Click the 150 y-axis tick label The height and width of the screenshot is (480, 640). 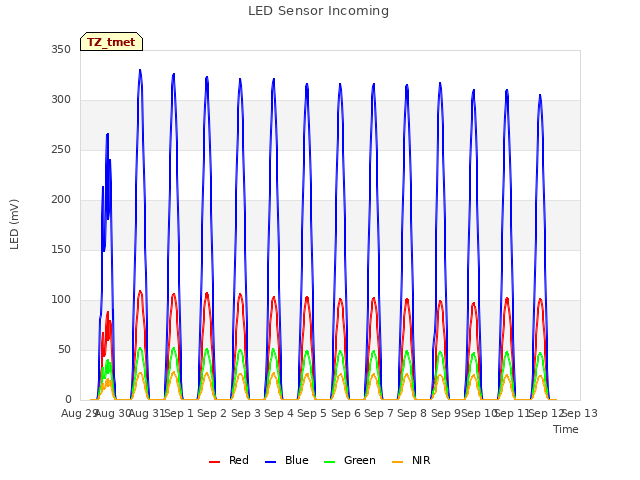click(x=61, y=249)
